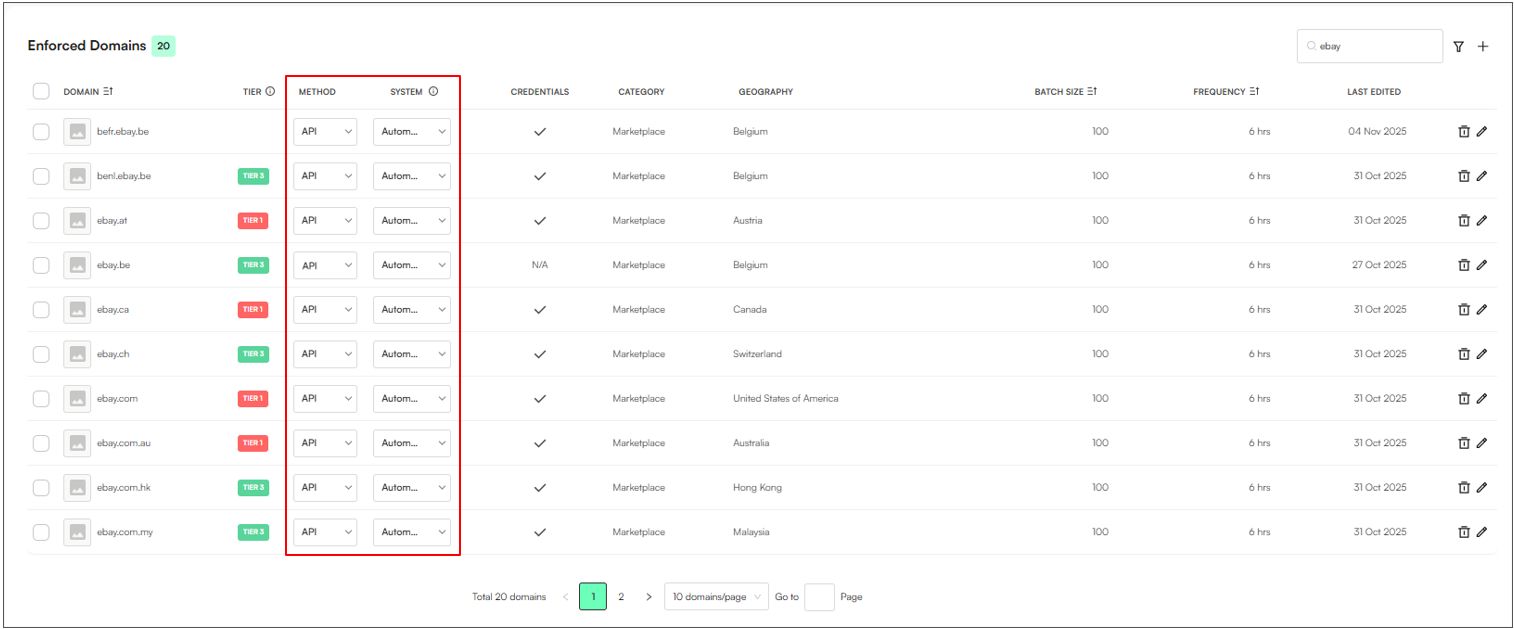The height and width of the screenshot is (629, 1514).
Task: Click the System column info icon
Action: [433, 92]
